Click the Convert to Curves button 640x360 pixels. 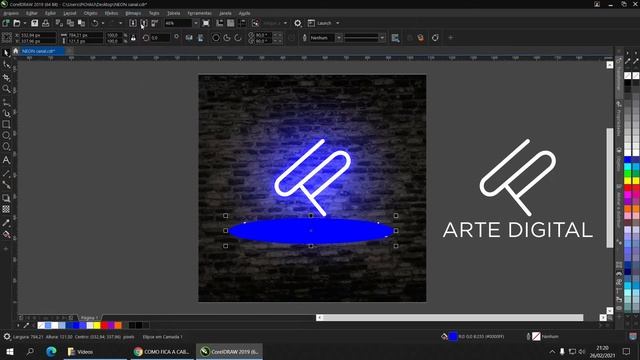[435, 38]
